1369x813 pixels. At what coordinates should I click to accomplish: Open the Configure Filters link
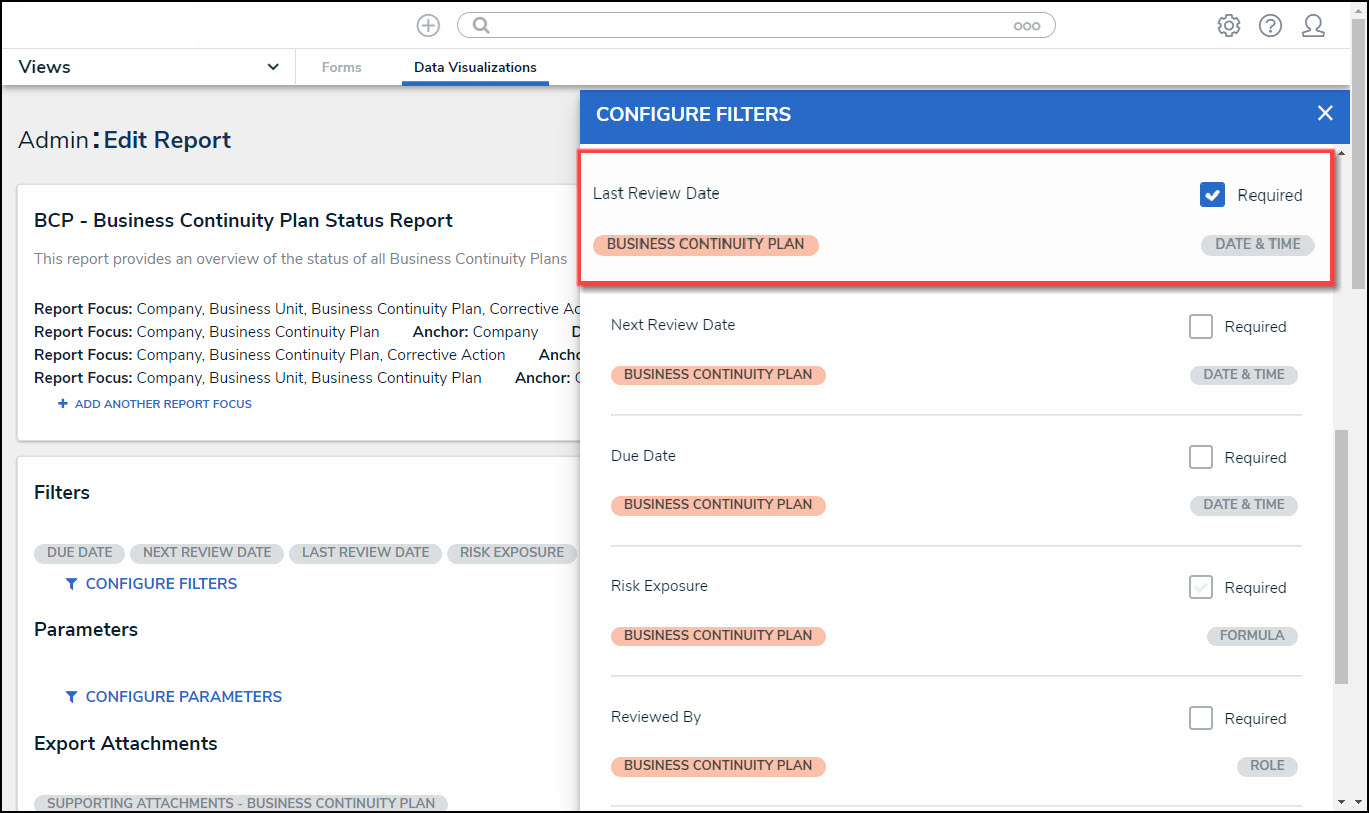coord(161,584)
